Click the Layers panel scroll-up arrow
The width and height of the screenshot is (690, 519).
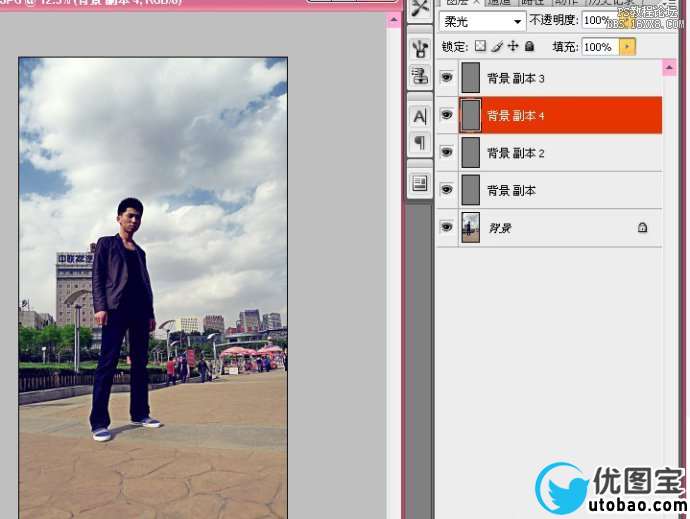pos(669,67)
